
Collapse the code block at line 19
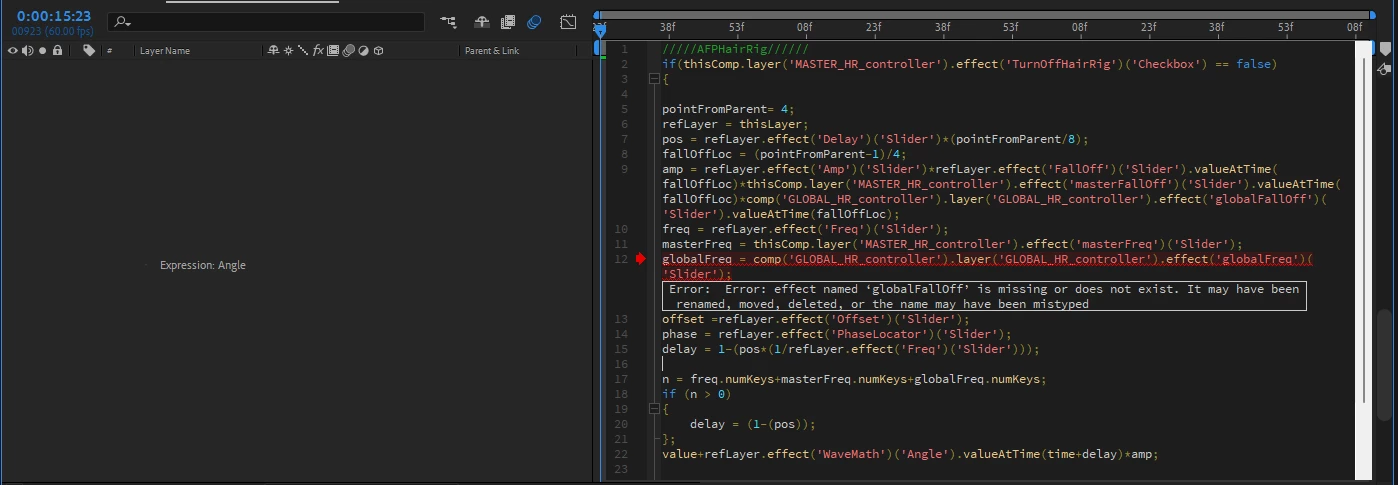pos(654,409)
